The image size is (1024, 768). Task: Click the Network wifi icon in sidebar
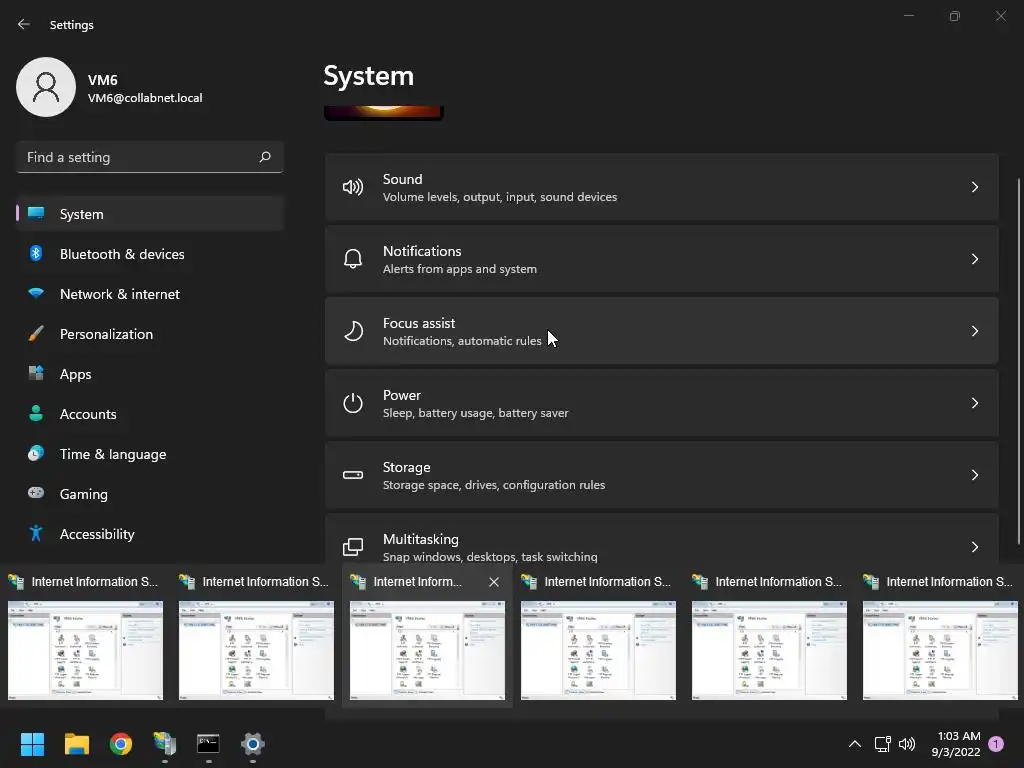(36, 293)
